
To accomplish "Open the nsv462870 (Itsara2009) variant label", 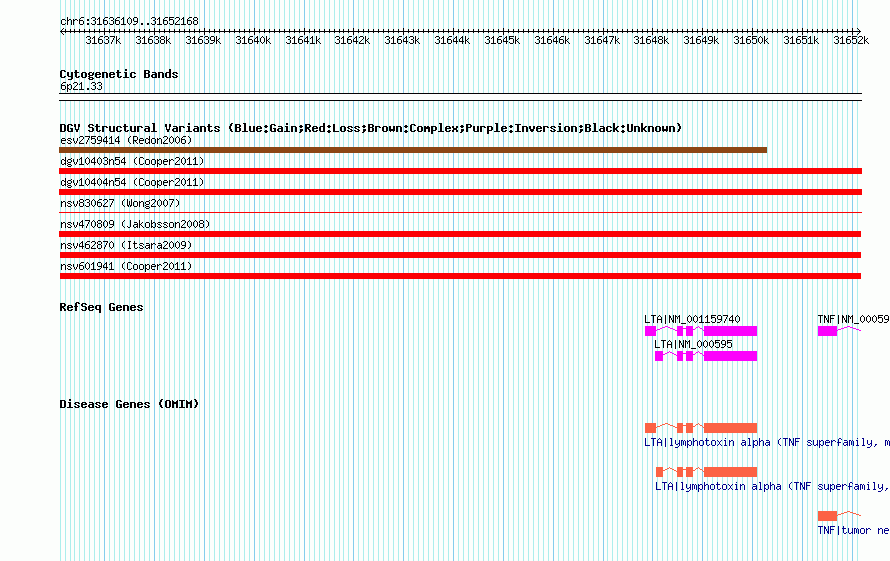I will click(126, 245).
